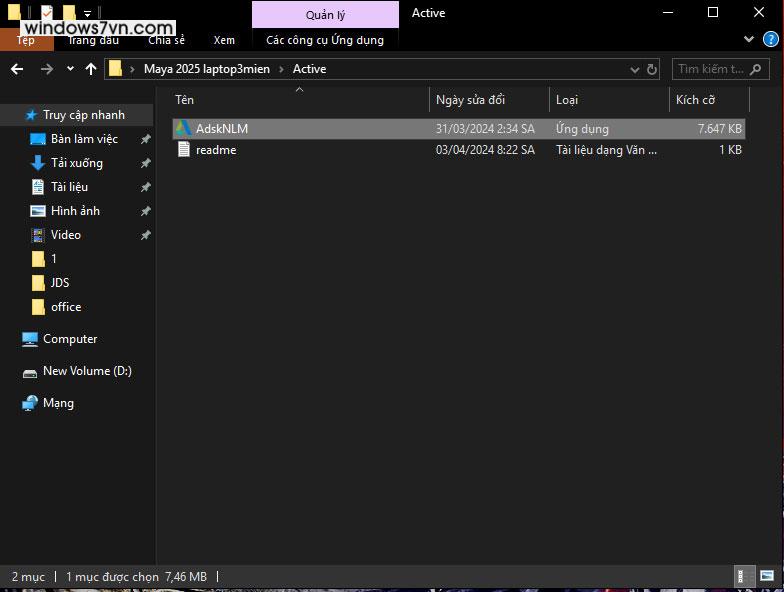Open Tải xuống in quick access
The image size is (784, 592).
click(x=77, y=163)
